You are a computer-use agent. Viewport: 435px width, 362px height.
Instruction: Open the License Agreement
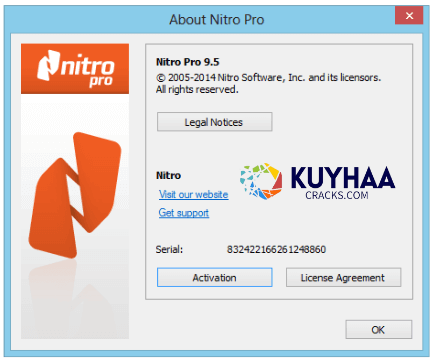click(343, 277)
